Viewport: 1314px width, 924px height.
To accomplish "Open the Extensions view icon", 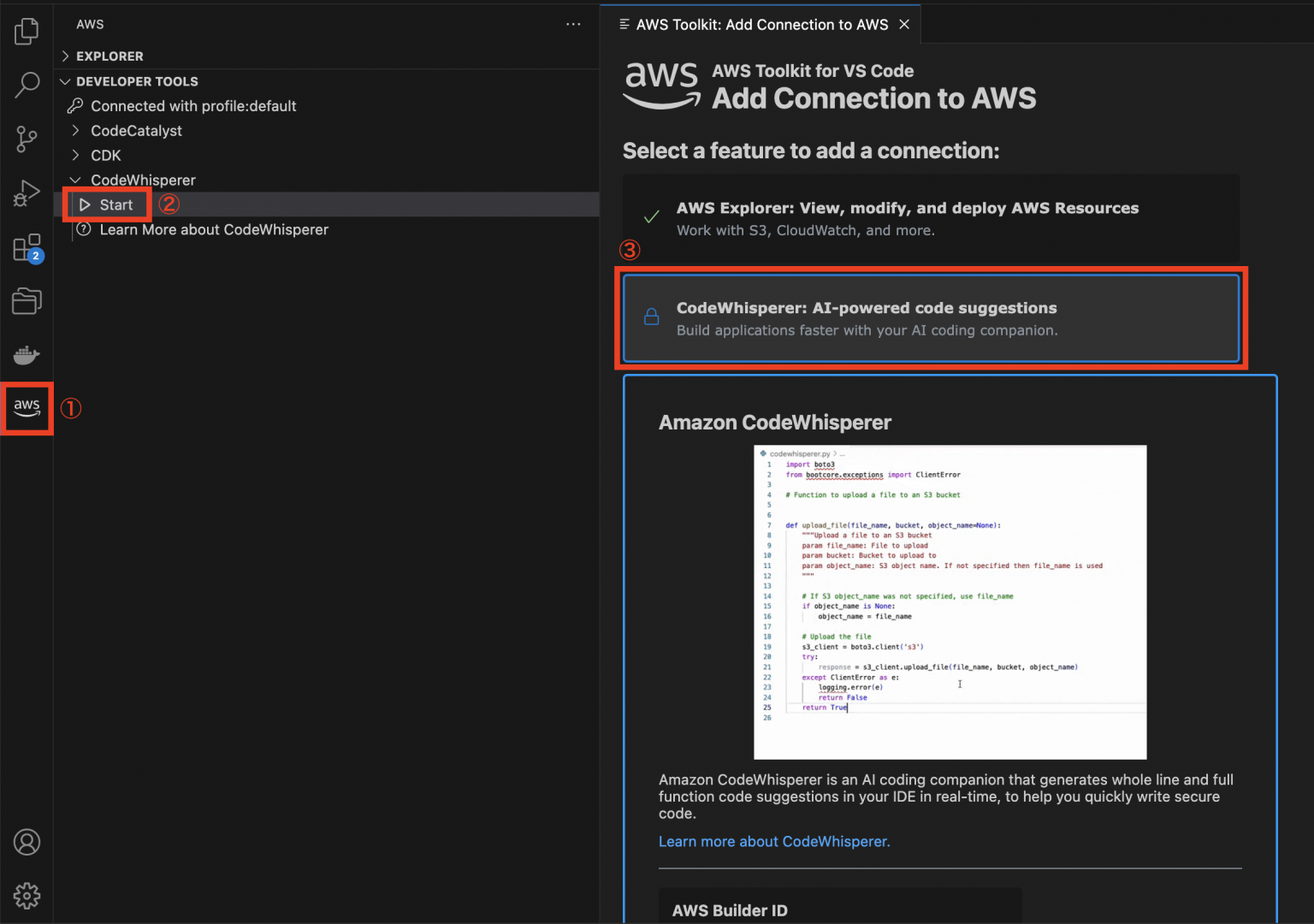I will coord(27,246).
